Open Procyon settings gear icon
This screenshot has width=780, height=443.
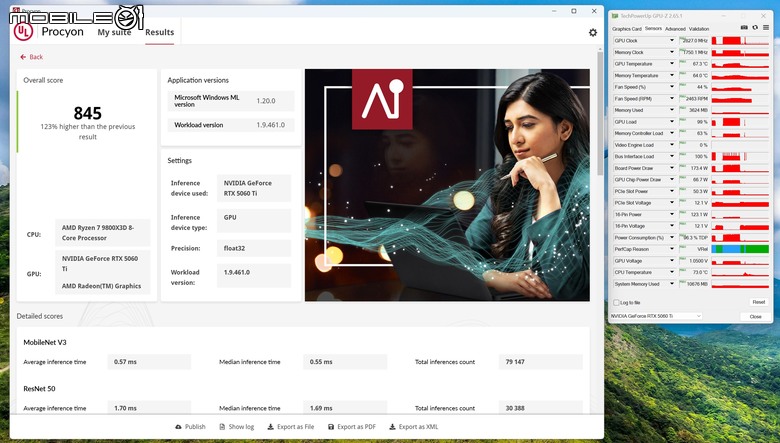point(592,32)
